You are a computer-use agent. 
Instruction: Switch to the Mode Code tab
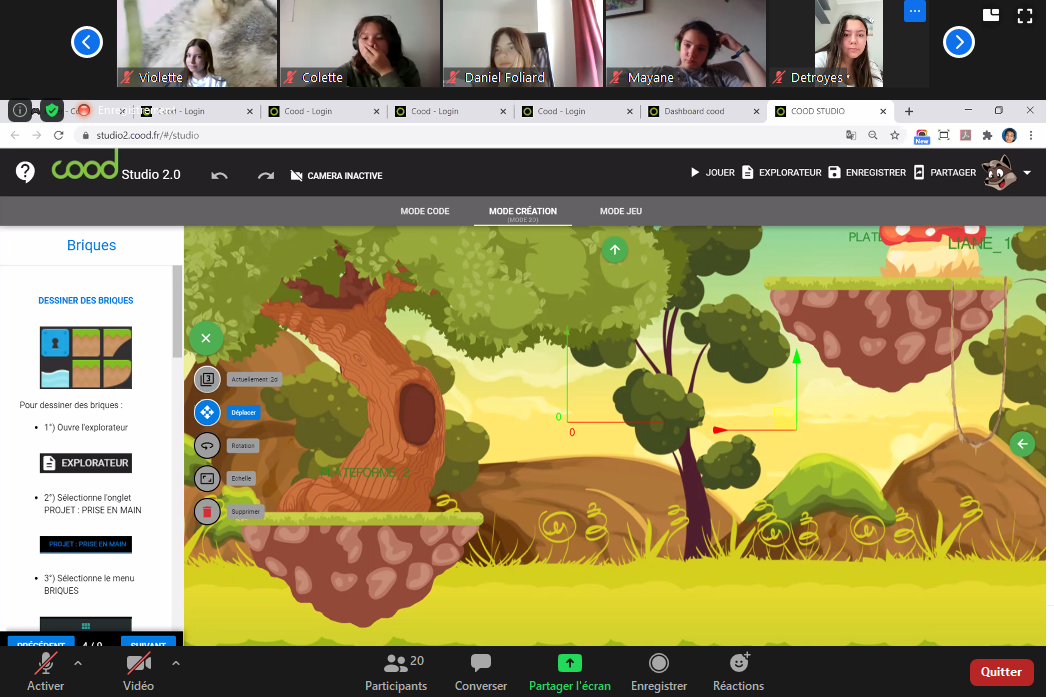[x=425, y=211]
